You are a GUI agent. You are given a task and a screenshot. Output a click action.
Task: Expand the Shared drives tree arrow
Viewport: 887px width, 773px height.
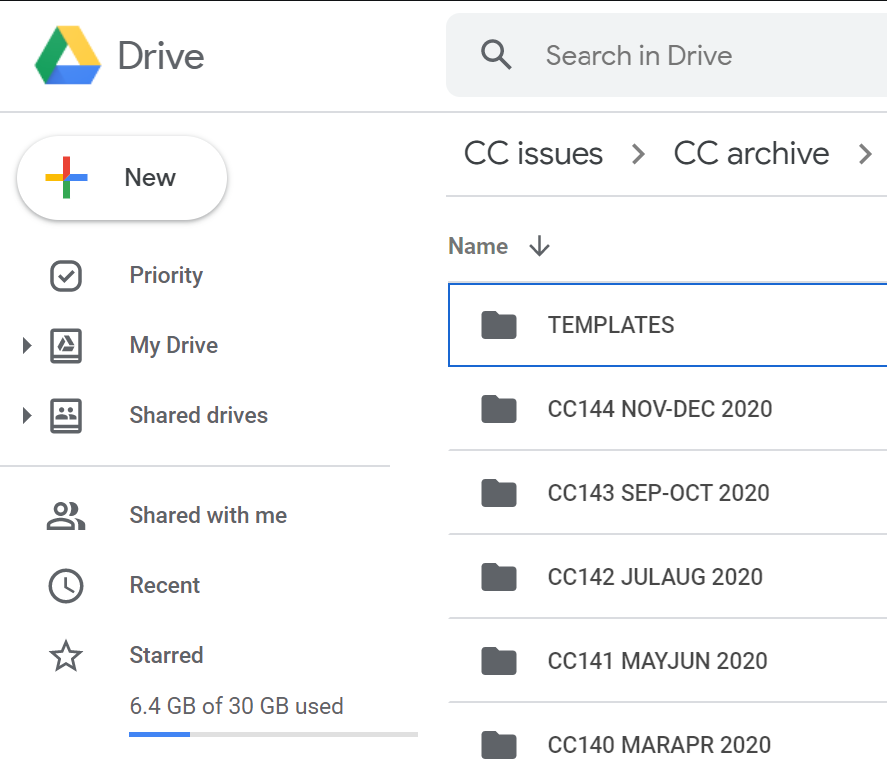[27, 416]
